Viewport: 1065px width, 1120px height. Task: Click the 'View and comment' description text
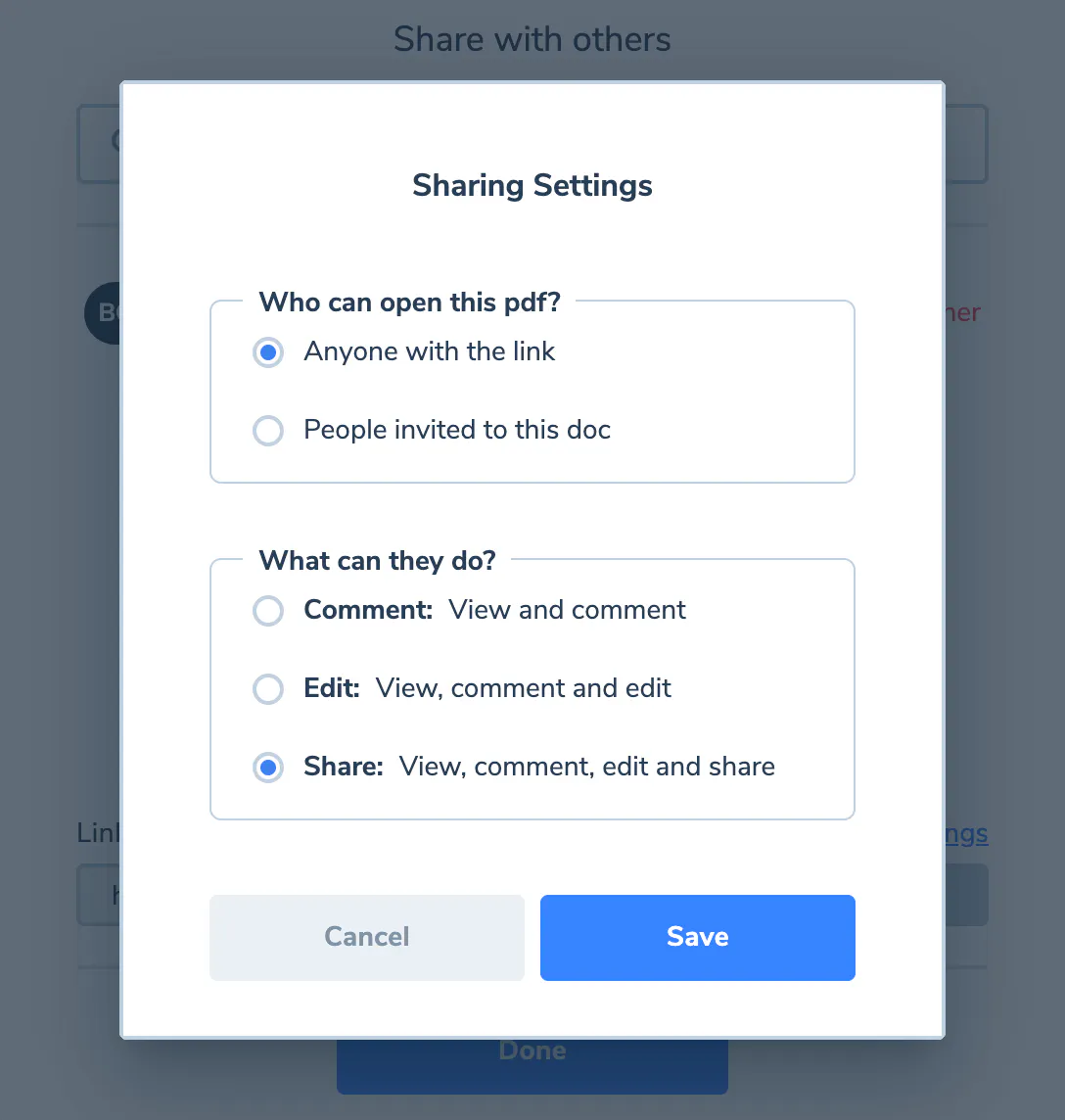point(567,610)
